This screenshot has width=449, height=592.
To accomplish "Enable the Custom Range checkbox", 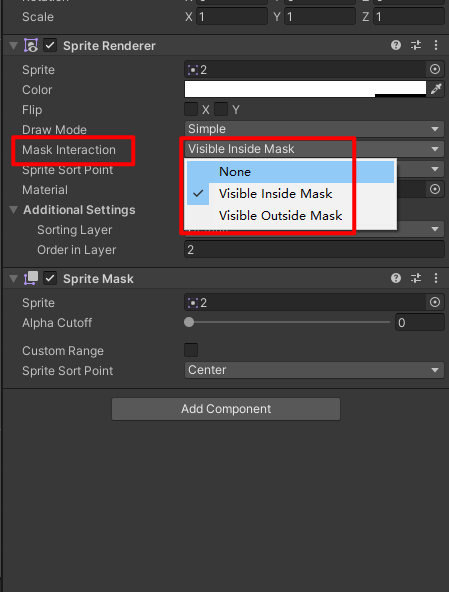I will tap(191, 350).
